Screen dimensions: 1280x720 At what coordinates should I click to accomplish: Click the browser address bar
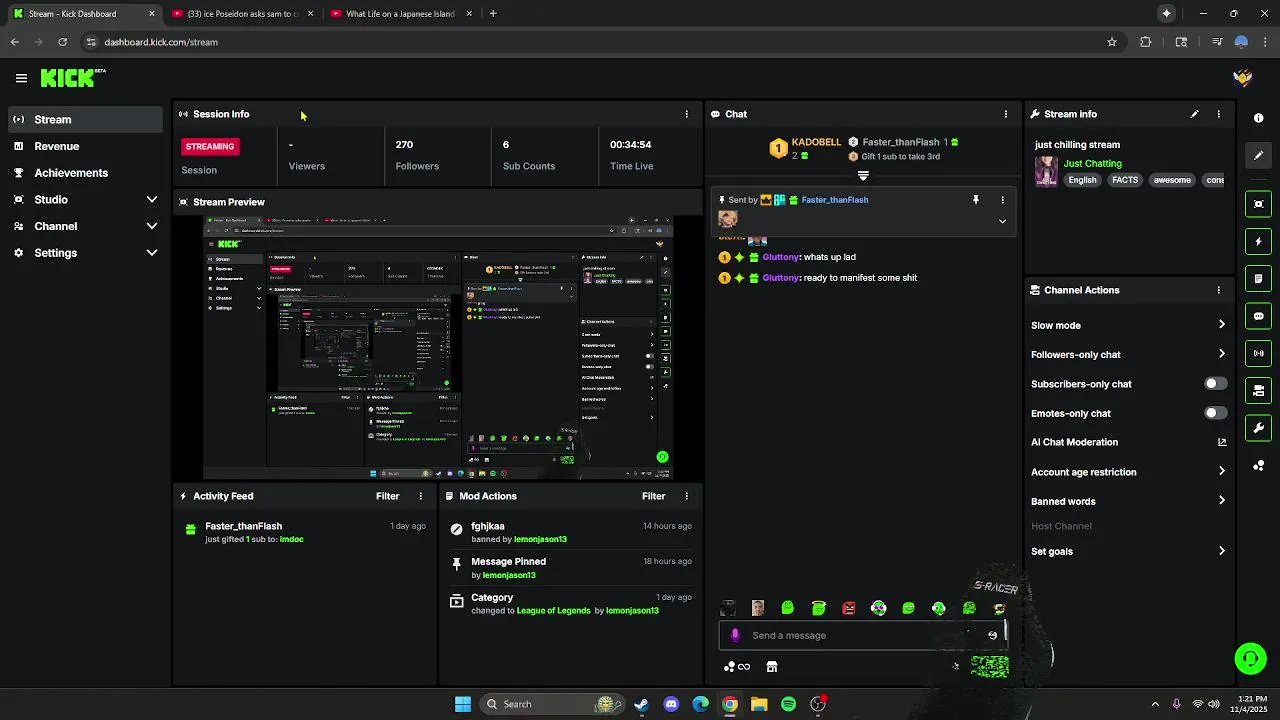590,42
